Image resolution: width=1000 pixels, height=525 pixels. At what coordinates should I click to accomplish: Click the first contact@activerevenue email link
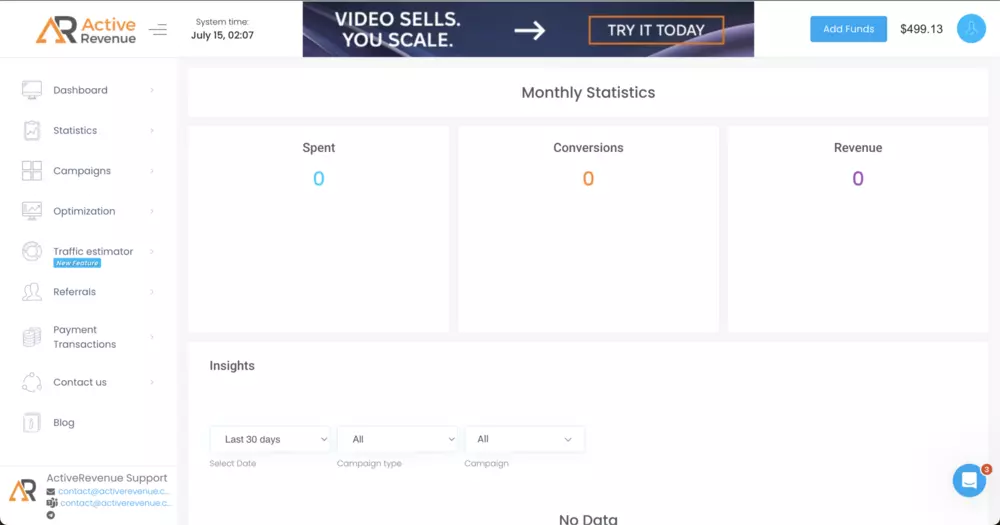[114, 491]
